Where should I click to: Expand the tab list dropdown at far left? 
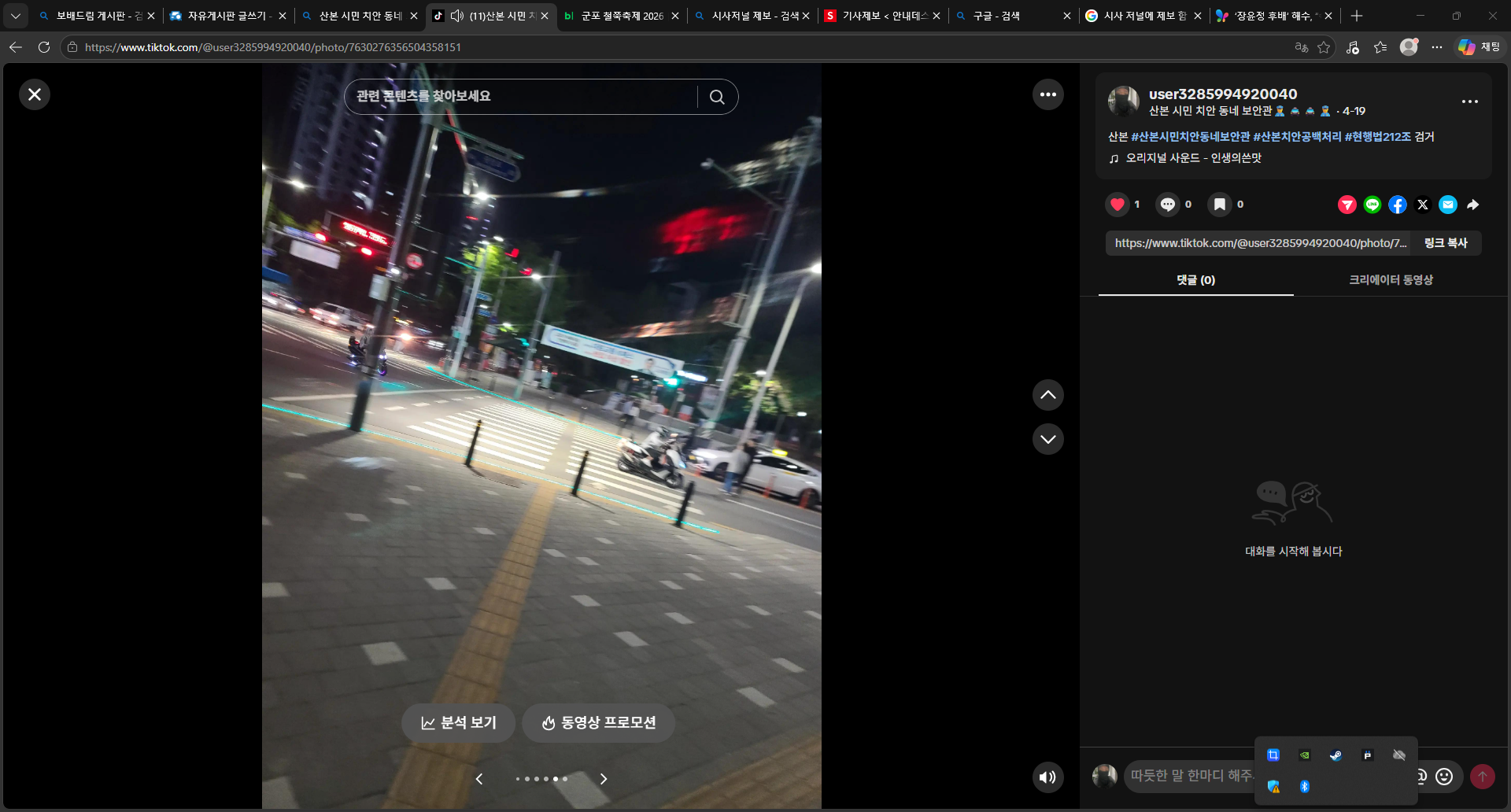point(15,16)
